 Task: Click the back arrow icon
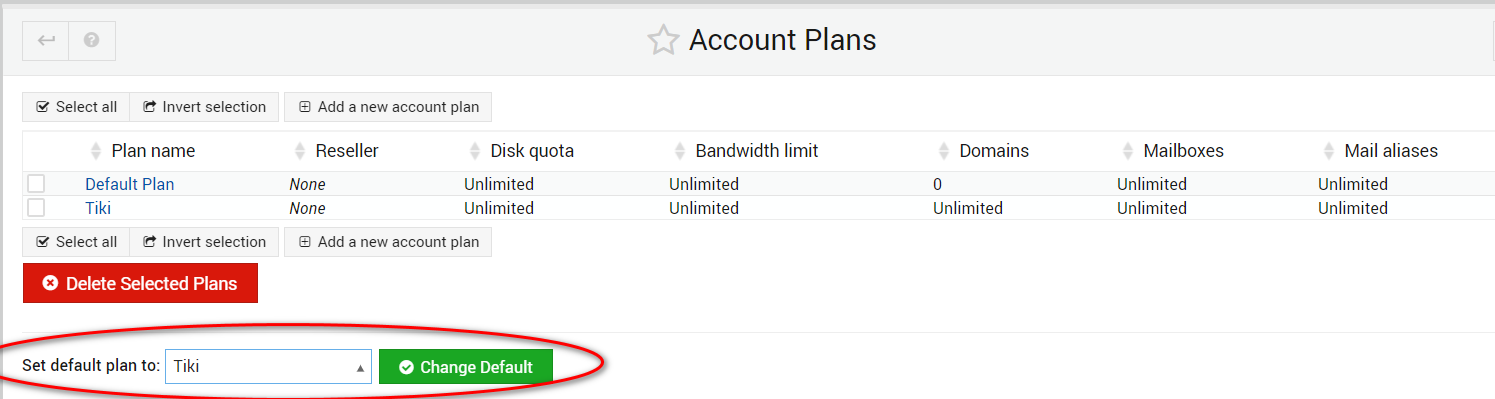tap(46, 41)
